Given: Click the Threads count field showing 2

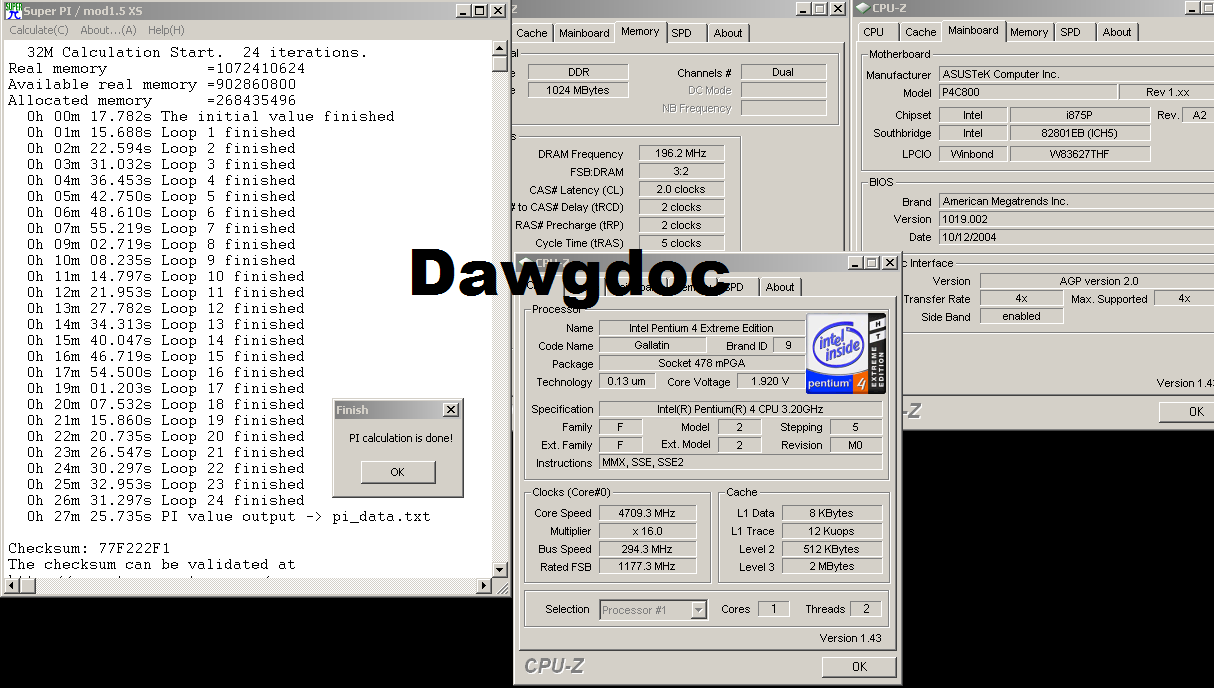Looking at the screenshot, I should point(866,609).
